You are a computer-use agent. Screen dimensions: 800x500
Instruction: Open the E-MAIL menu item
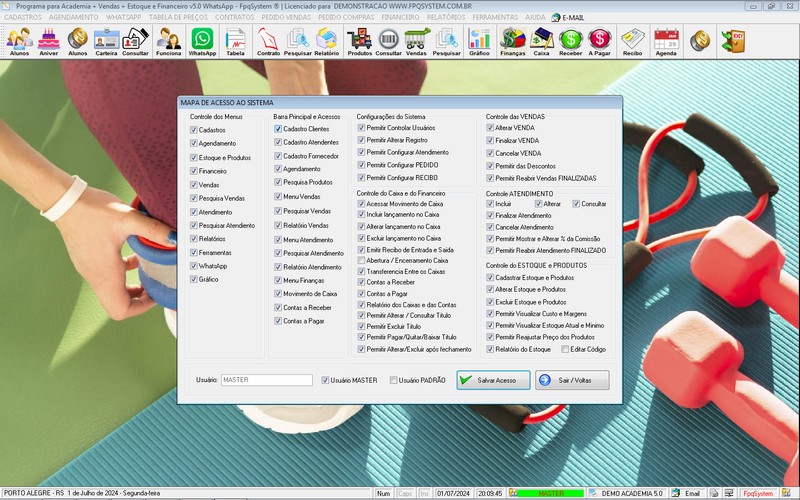[x=568, y=17]
